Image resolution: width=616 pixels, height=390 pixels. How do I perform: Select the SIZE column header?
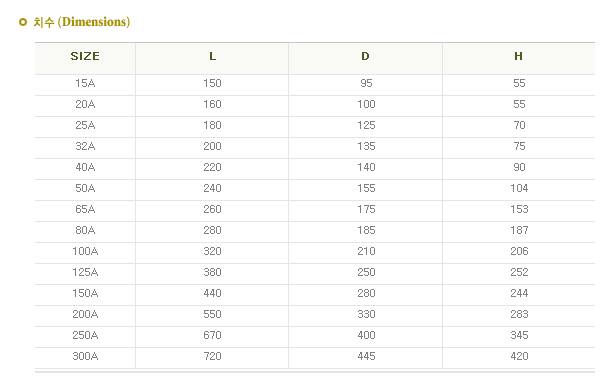pos(85,56)
